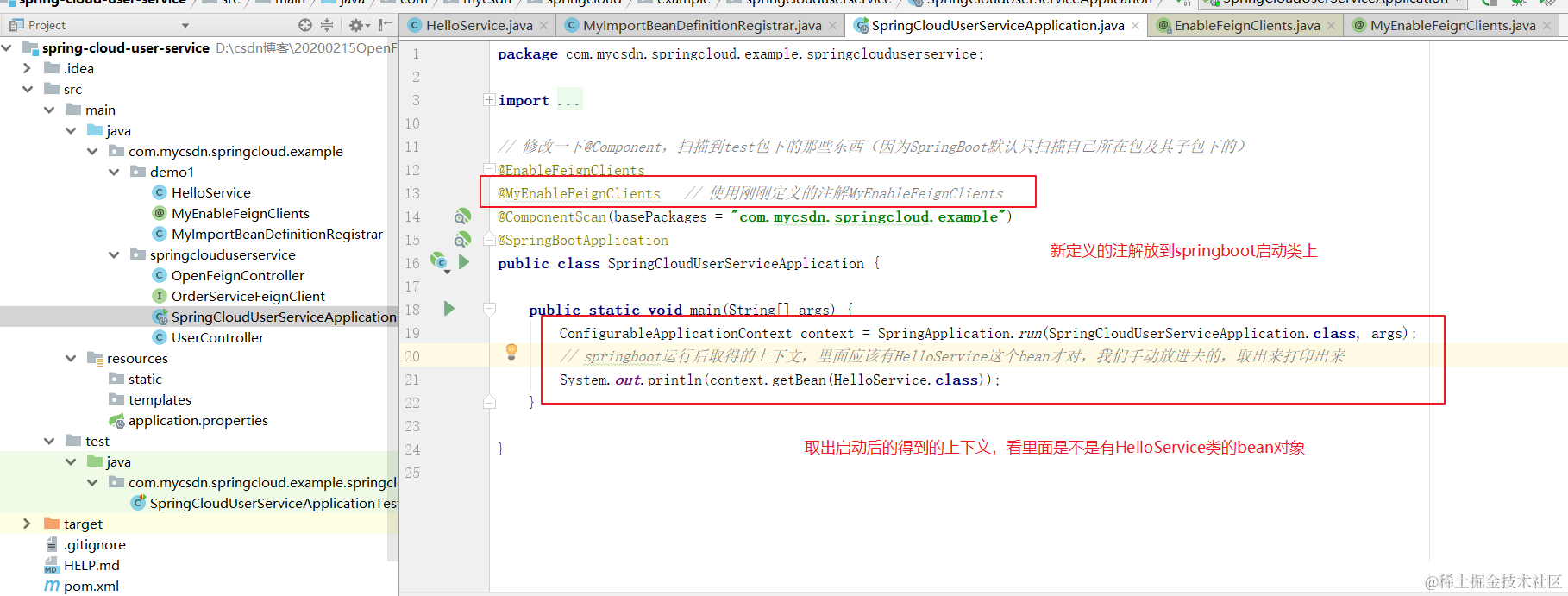Screen dimensions: 1568x596
Task: Close the HelloService.java tab
Action: [544, 26]
